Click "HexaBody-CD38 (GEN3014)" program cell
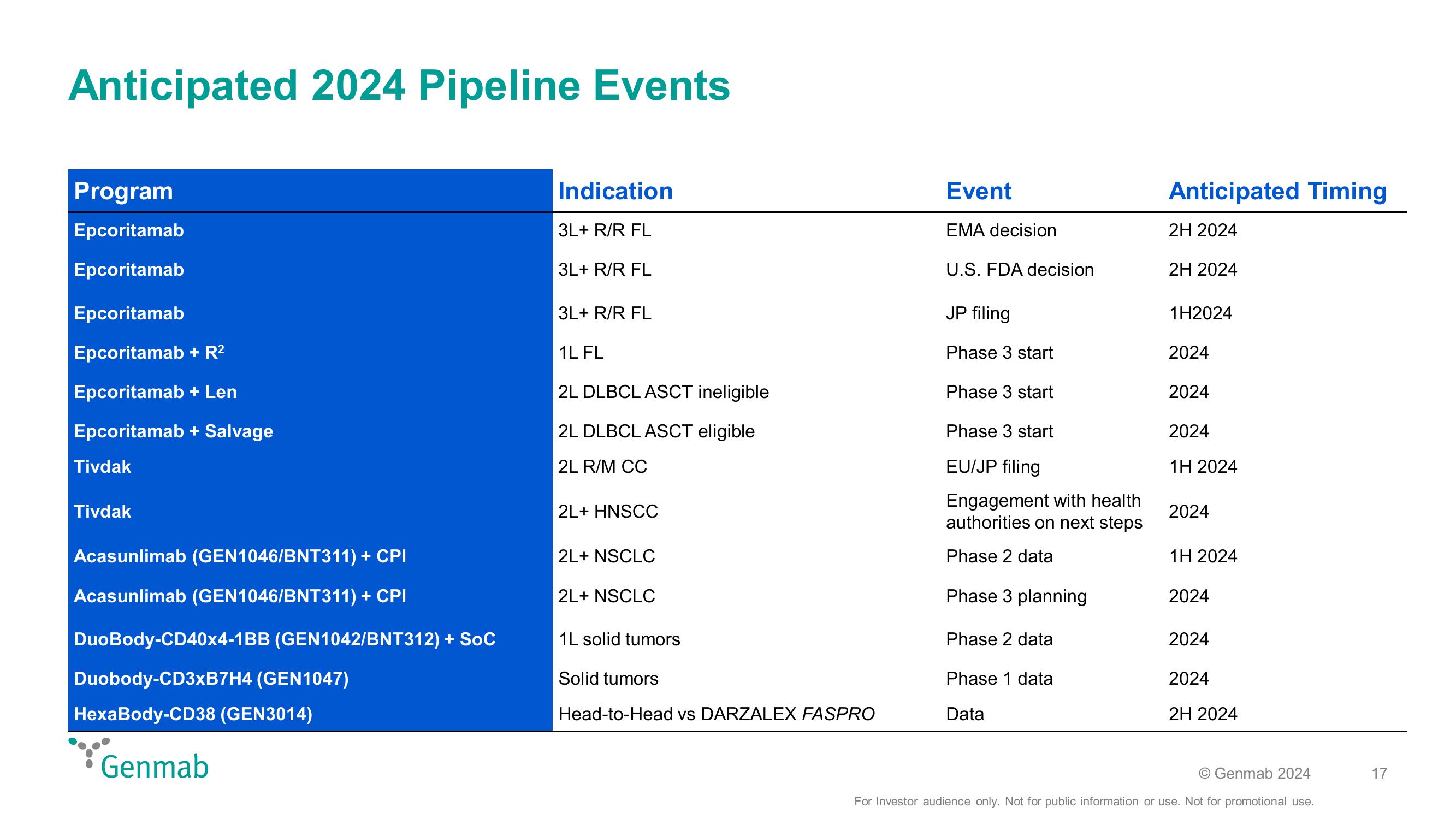The width and height of the screenshot is (1456, 819). (193, 714)
